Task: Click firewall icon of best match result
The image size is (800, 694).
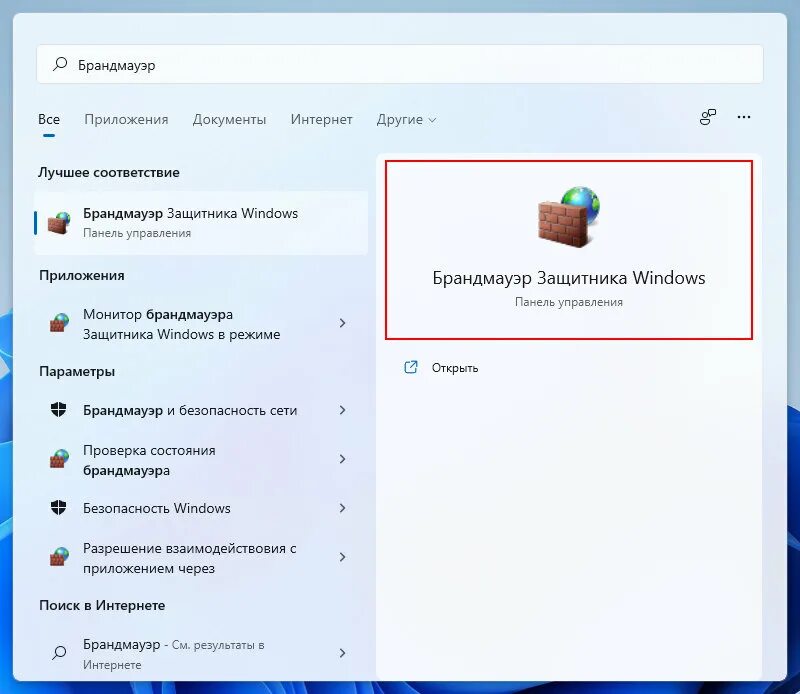Action: tap(59, 223)
